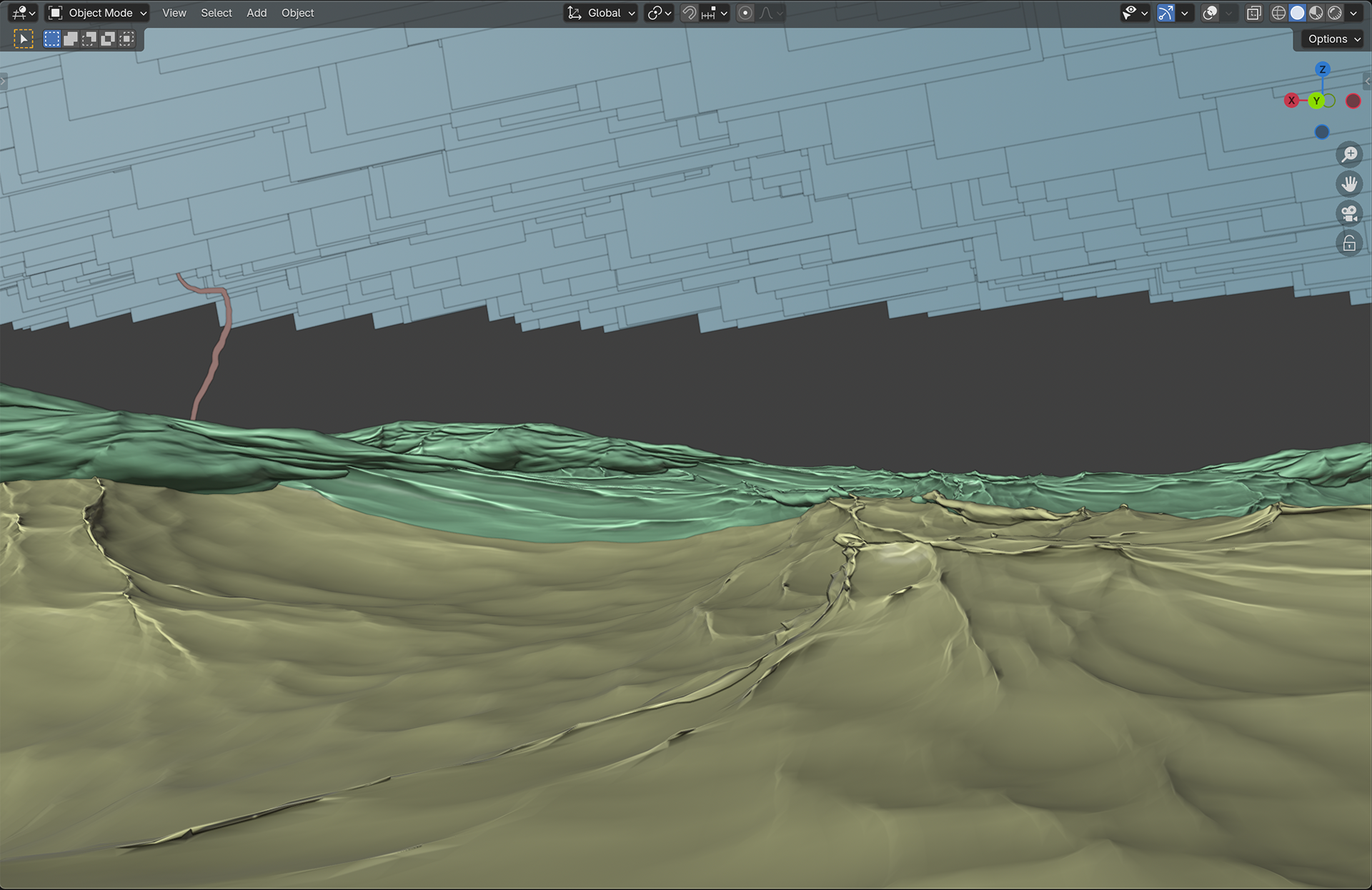Expand the viewport shading options arrow

coord(1353,13)
